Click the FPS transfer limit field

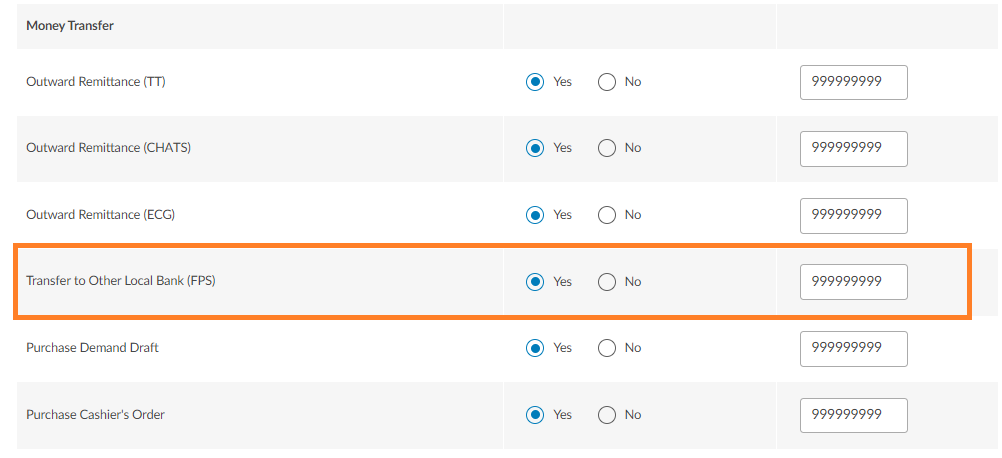(853, 282)
